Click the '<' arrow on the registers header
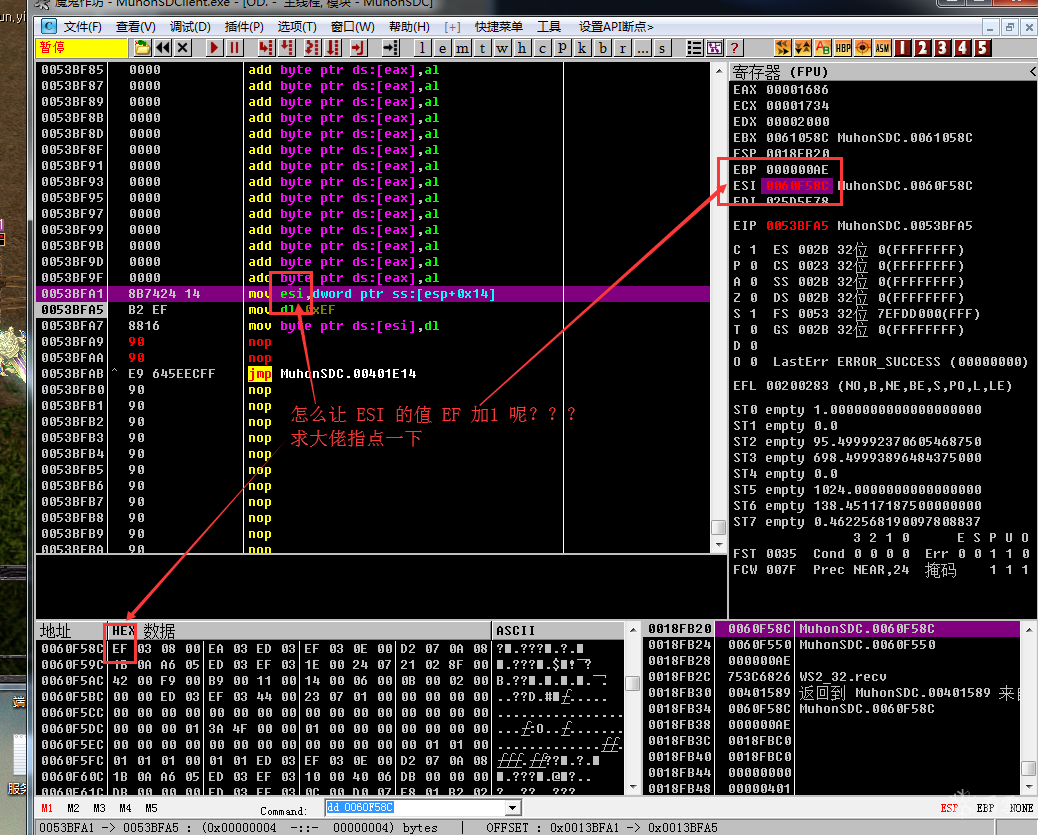Image resolution: width=1038 pixels, height=835 pixels. 1032,72
